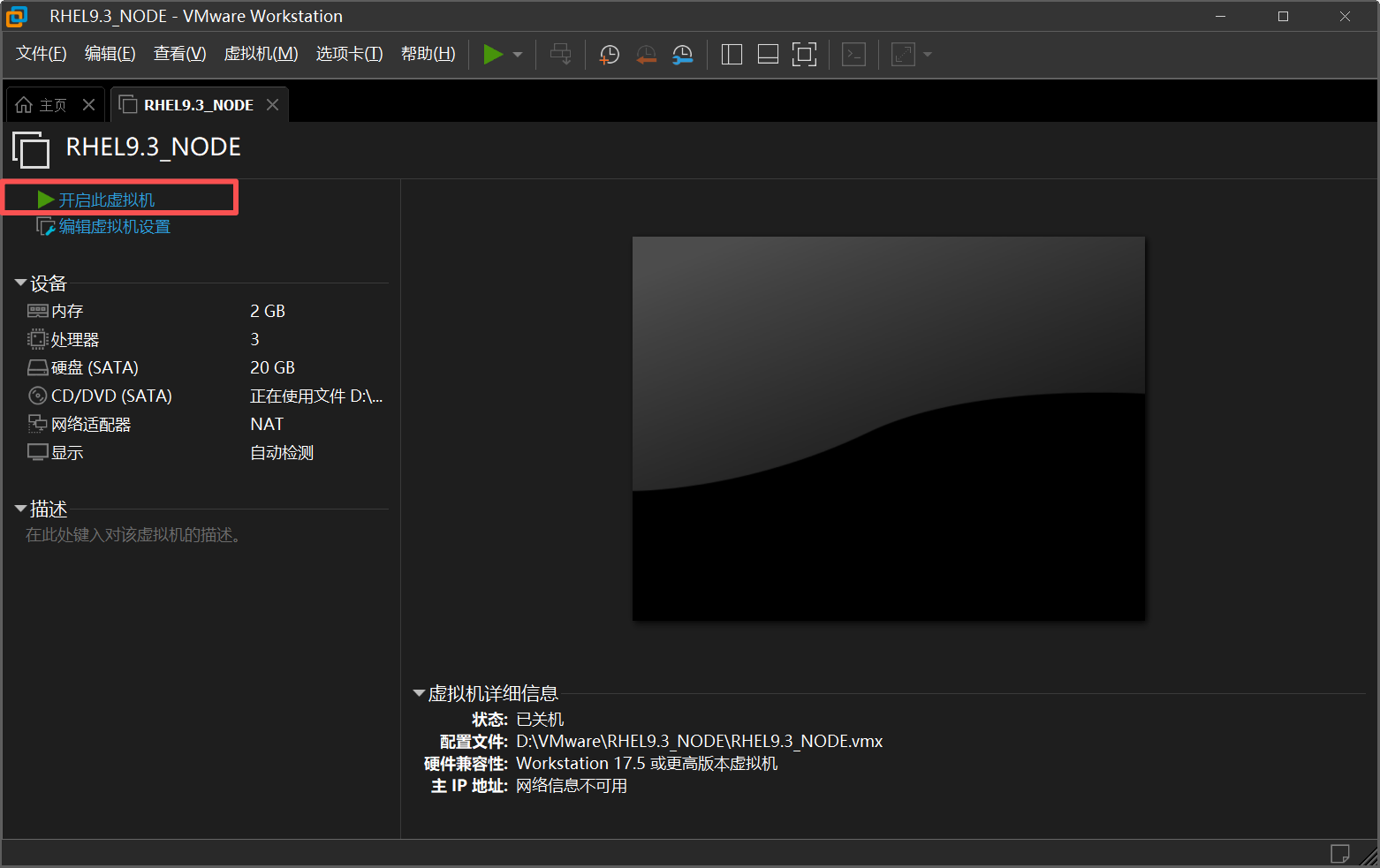The image size is (1380, 868).
Task: Click the VMware app icon in title bar
Action: tap(17, 17)
